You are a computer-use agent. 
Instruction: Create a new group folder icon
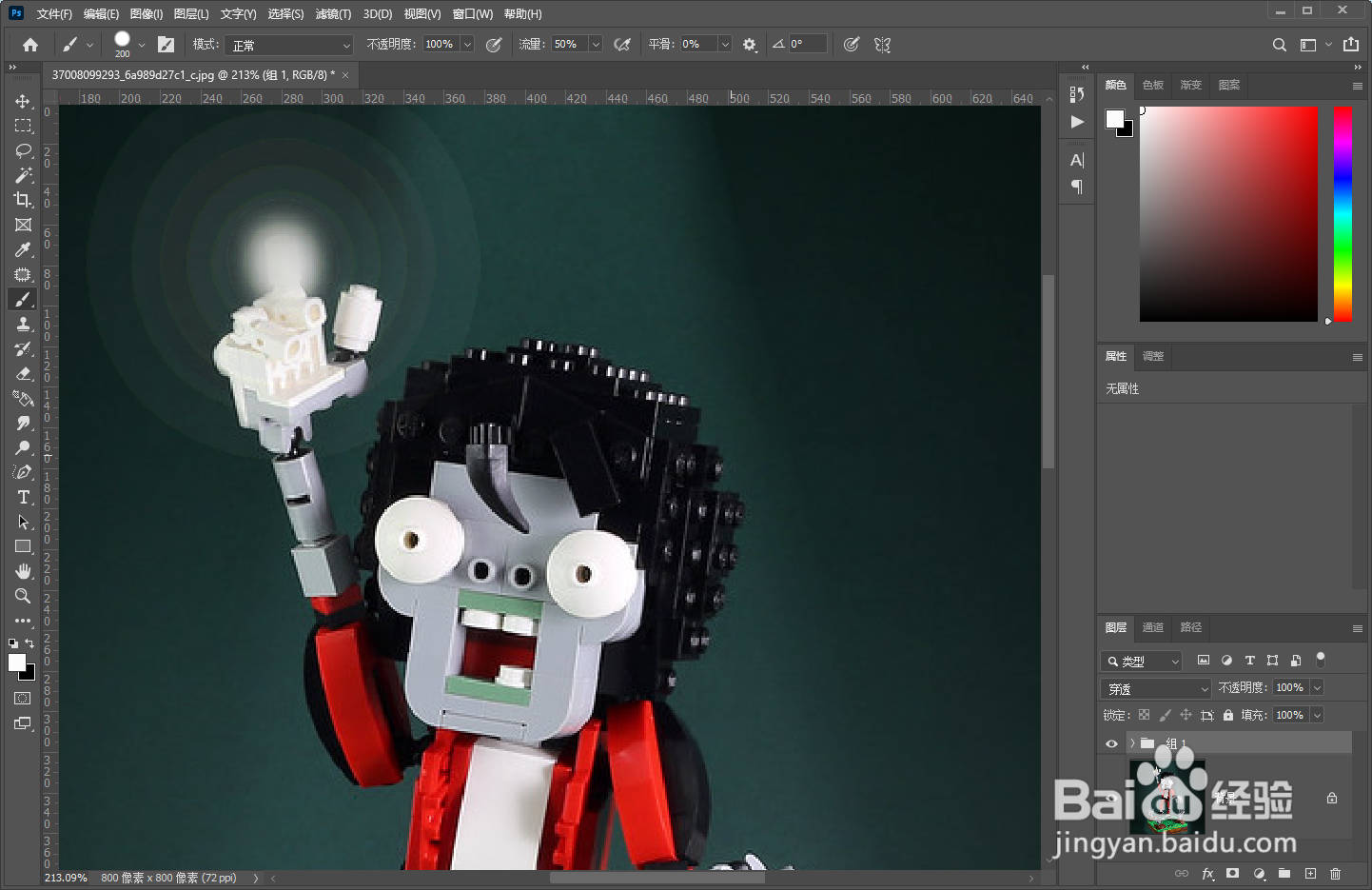pos(1284,873)
